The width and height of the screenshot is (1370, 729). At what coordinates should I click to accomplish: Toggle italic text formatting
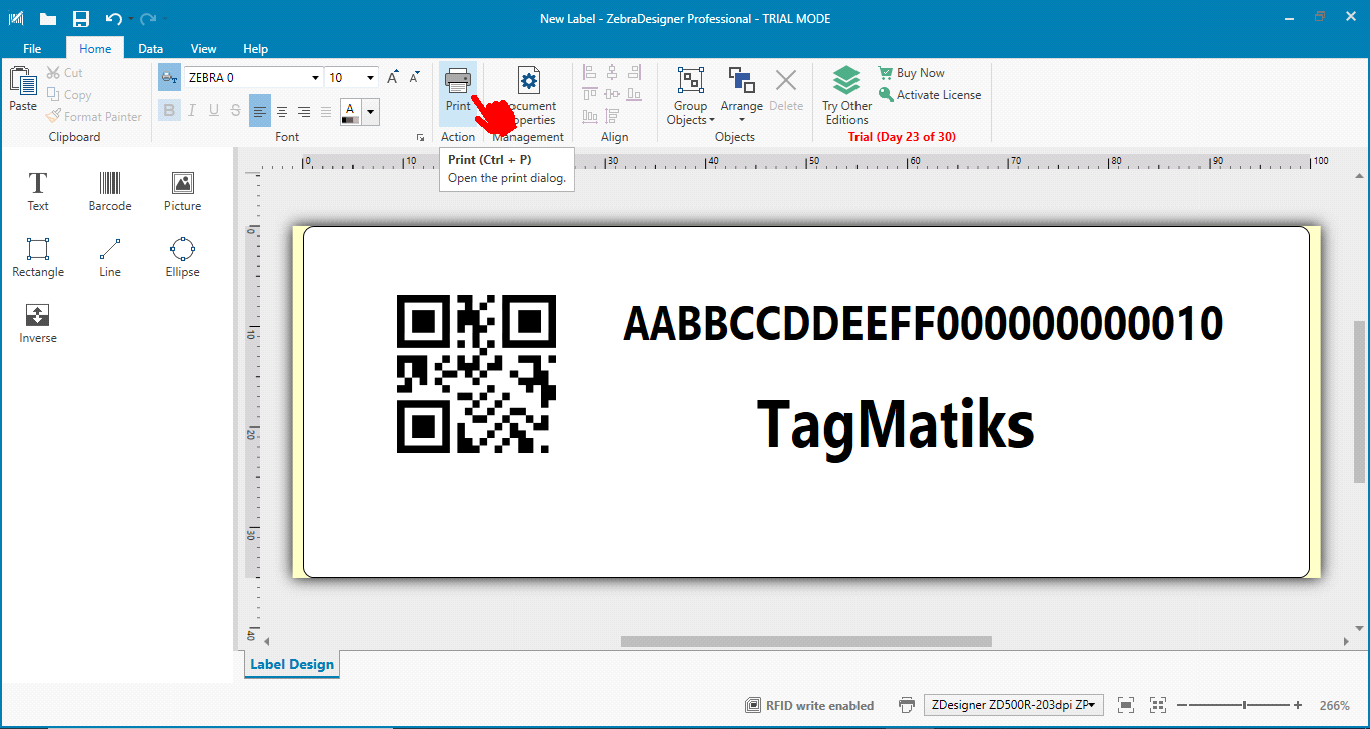191,111
